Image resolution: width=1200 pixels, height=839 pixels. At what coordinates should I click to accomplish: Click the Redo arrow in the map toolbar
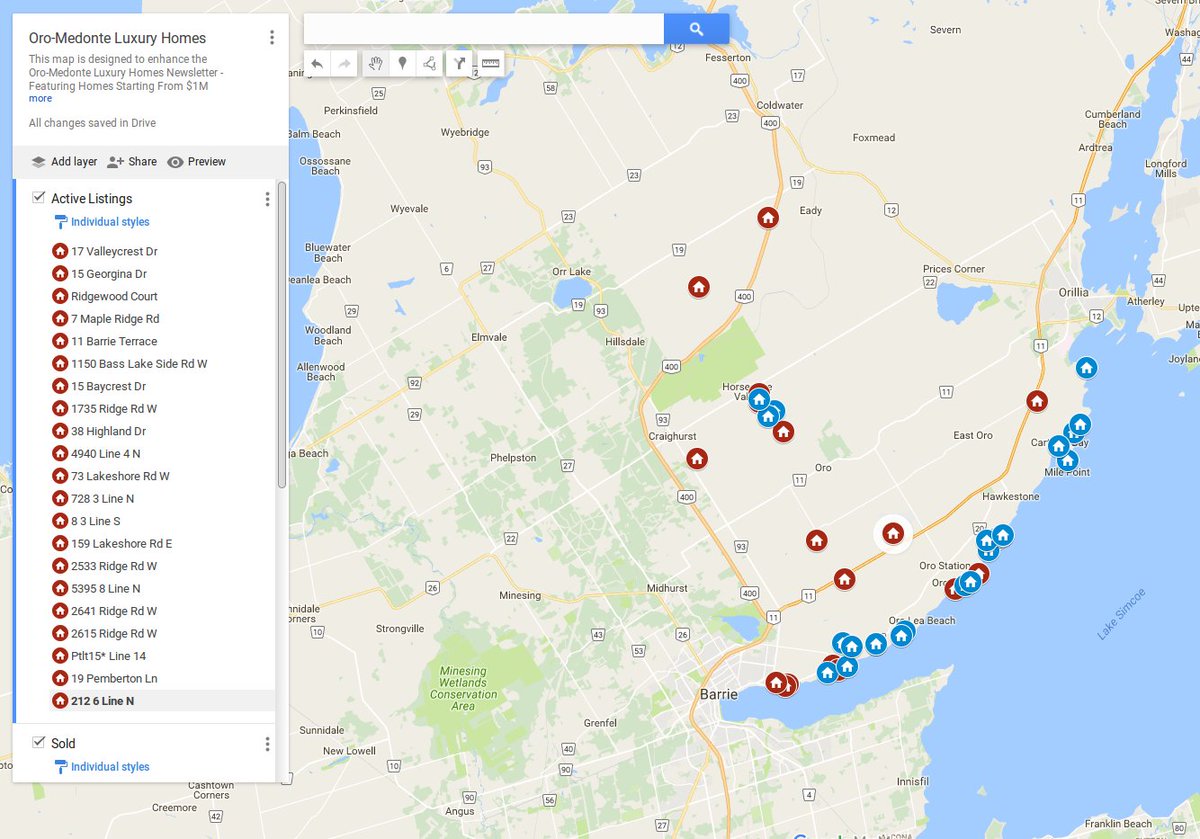(x=344, y=64)
